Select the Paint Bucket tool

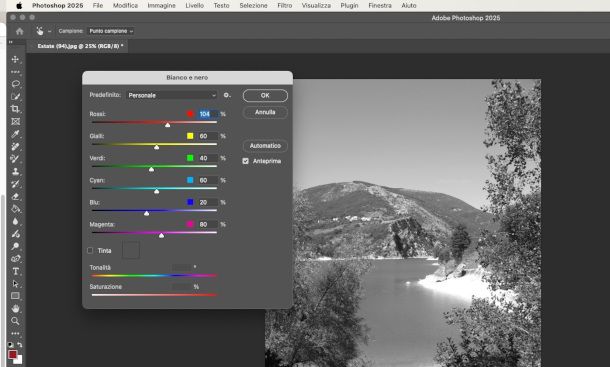coord(15,209)
